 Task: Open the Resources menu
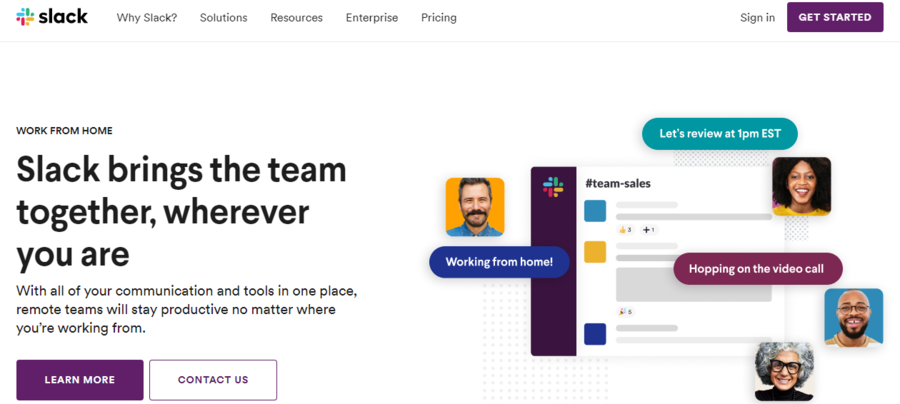pos(297,18)
